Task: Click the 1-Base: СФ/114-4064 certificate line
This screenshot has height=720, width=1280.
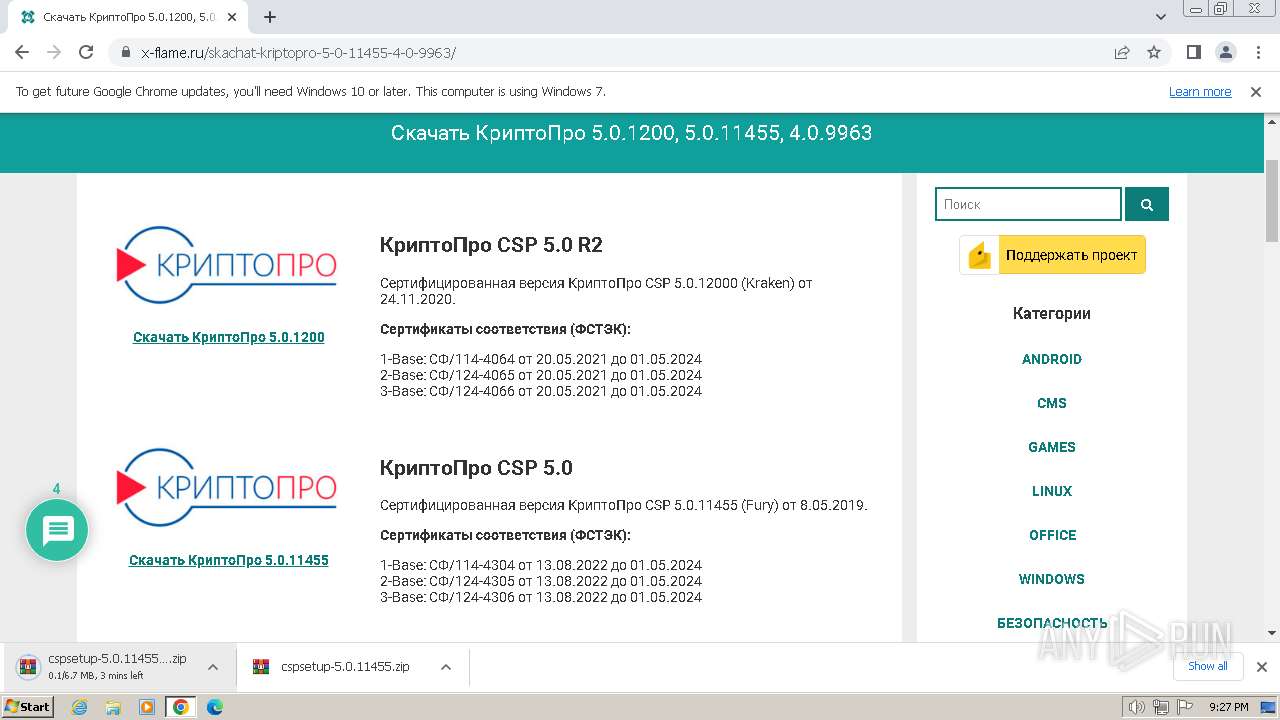Action: [x=541, y=359]
